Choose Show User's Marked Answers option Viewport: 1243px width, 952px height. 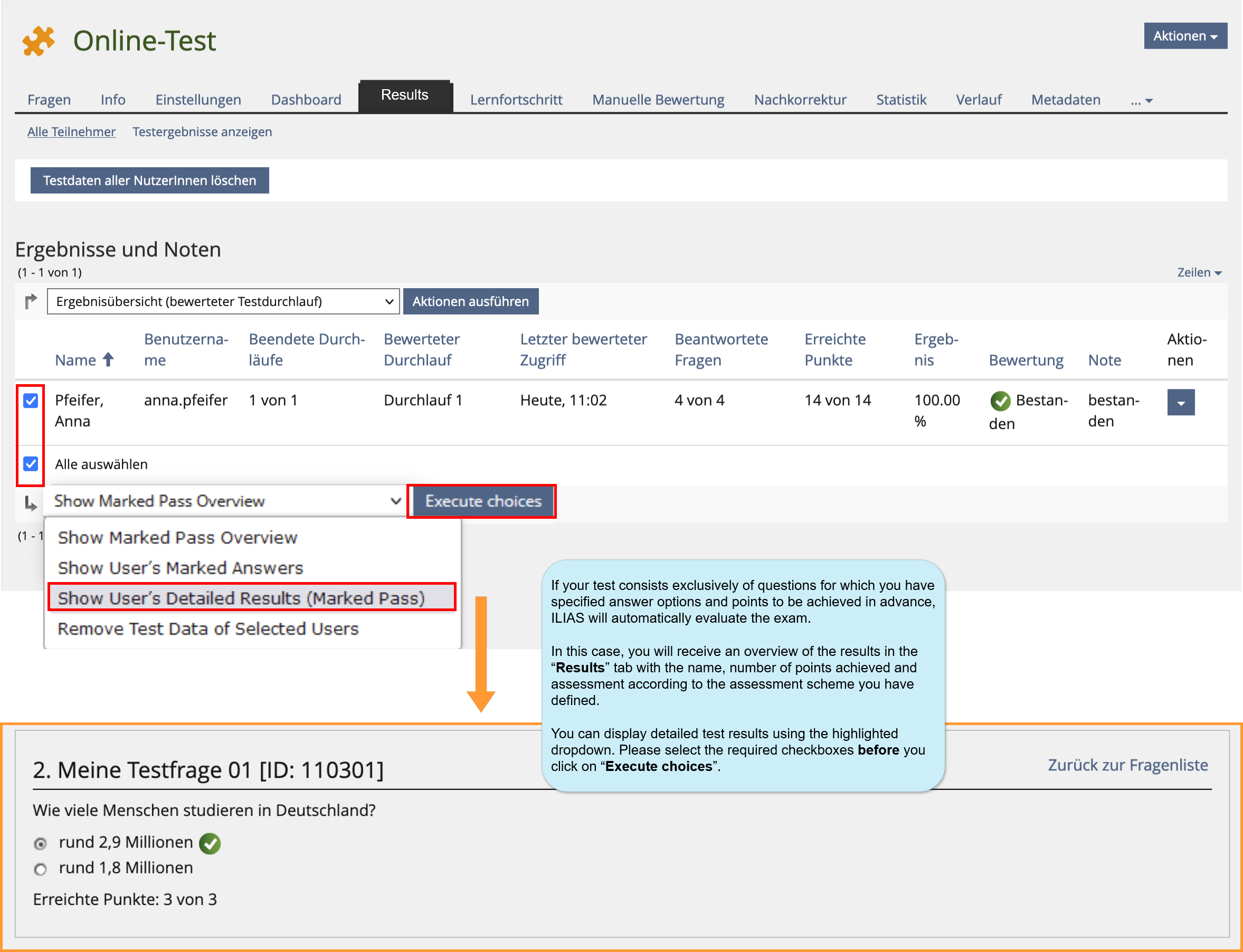point(180,568)
